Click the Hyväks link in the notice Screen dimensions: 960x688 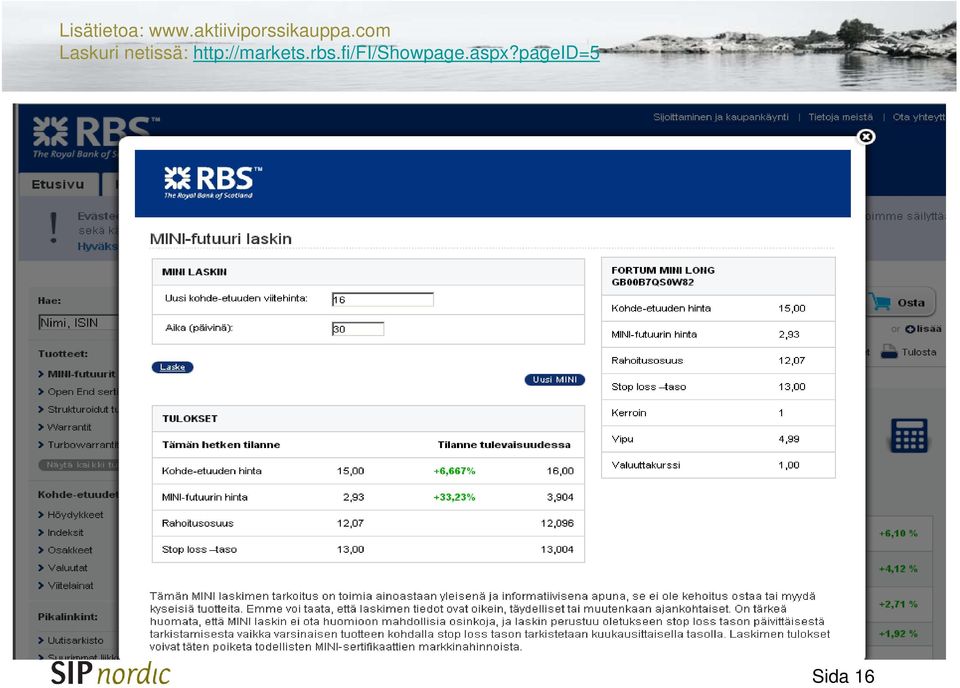tap(98, 246)
